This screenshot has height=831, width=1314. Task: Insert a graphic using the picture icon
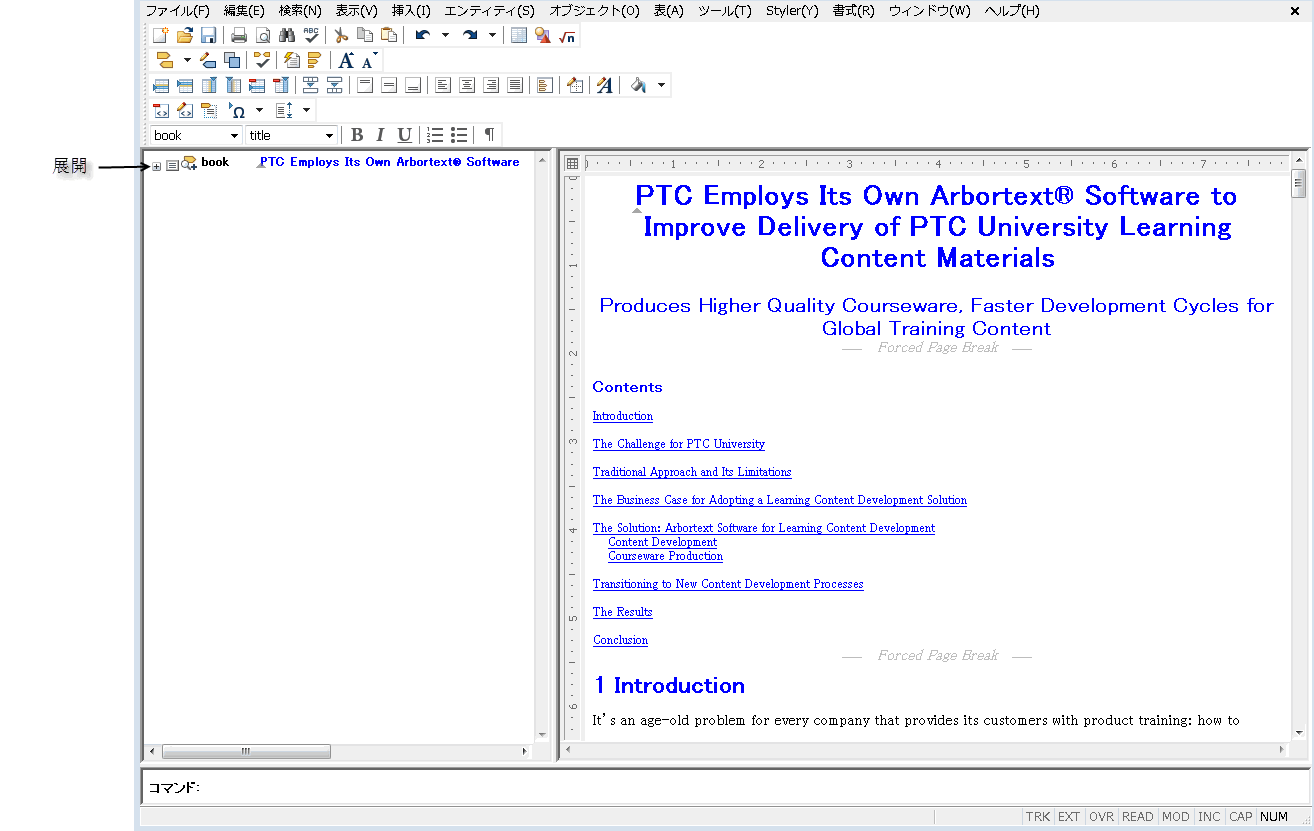click(543, 36)
